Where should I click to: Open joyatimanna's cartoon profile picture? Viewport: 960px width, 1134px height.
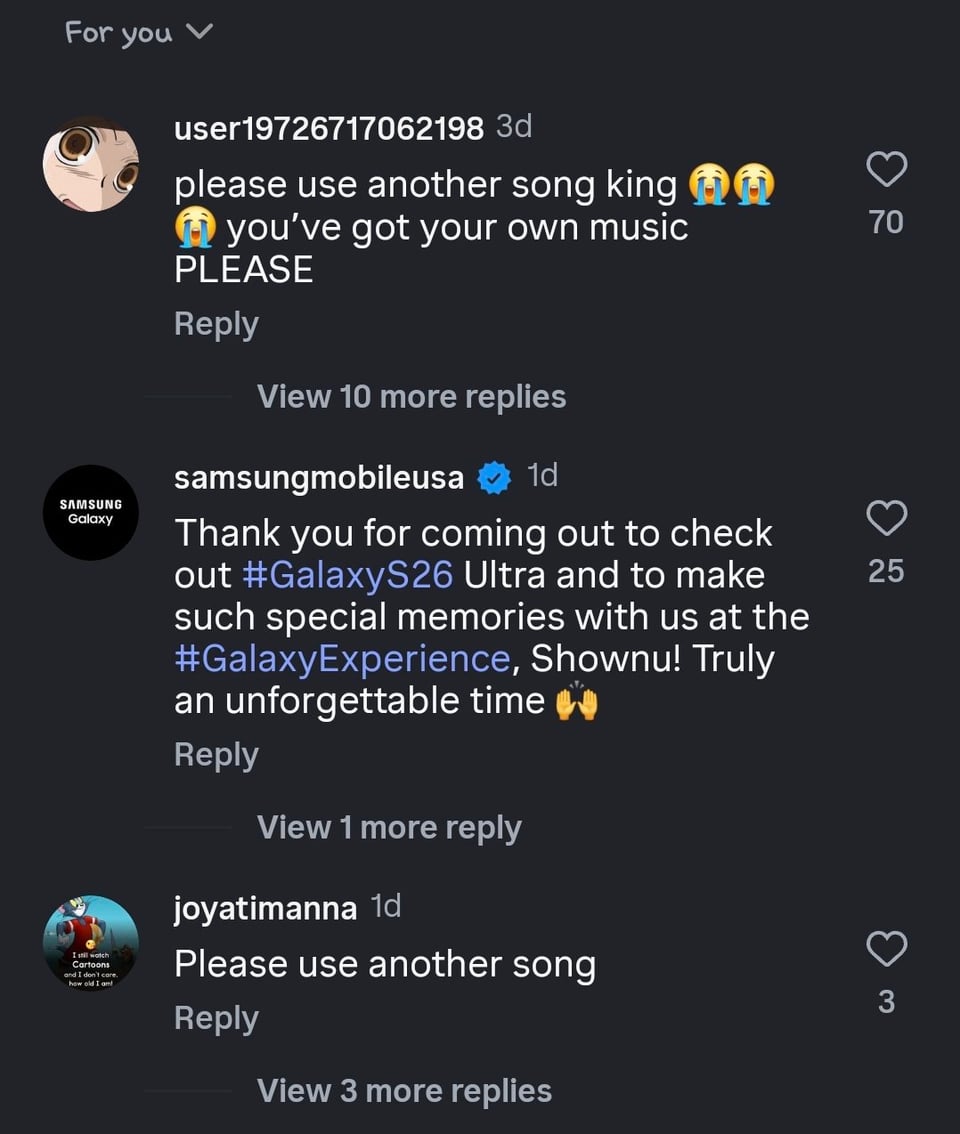pos(91,943)
